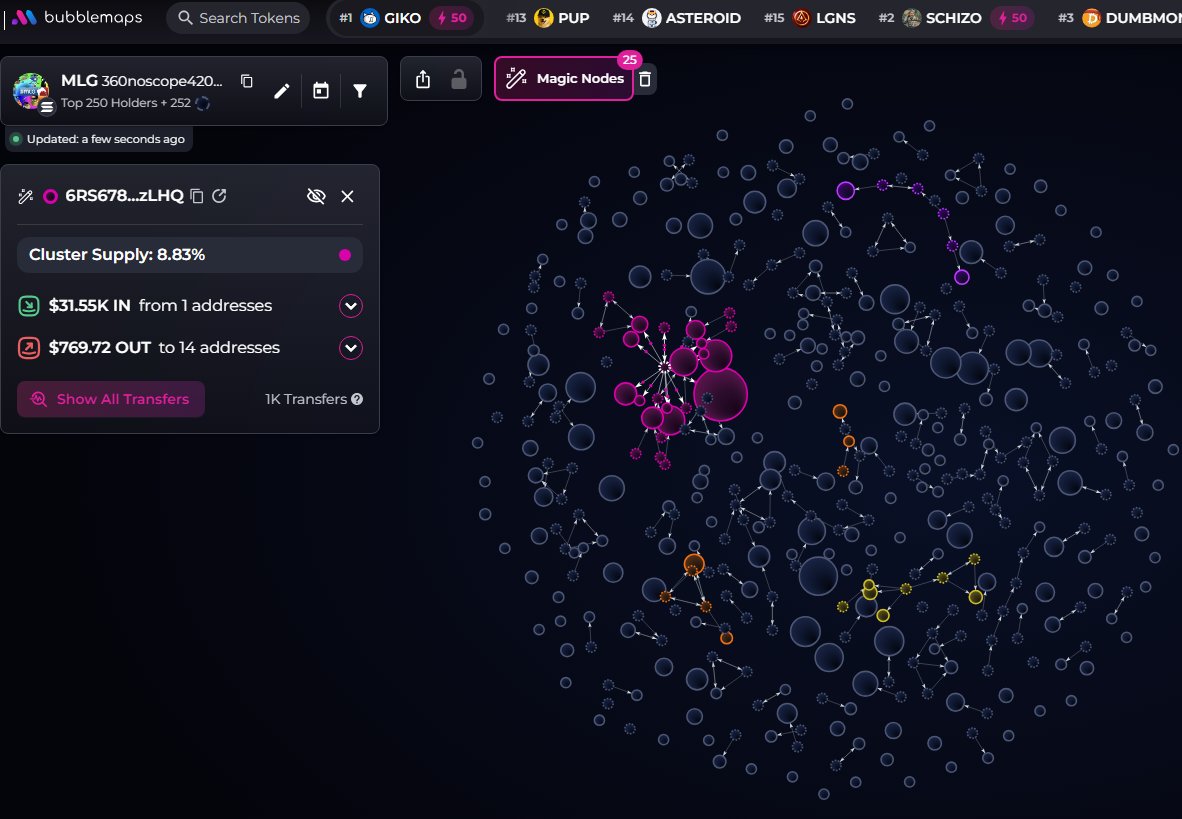Screen dimensions: 1182x819
Task: Click the 1K Transfers help icon
Action: pos(357,399)
